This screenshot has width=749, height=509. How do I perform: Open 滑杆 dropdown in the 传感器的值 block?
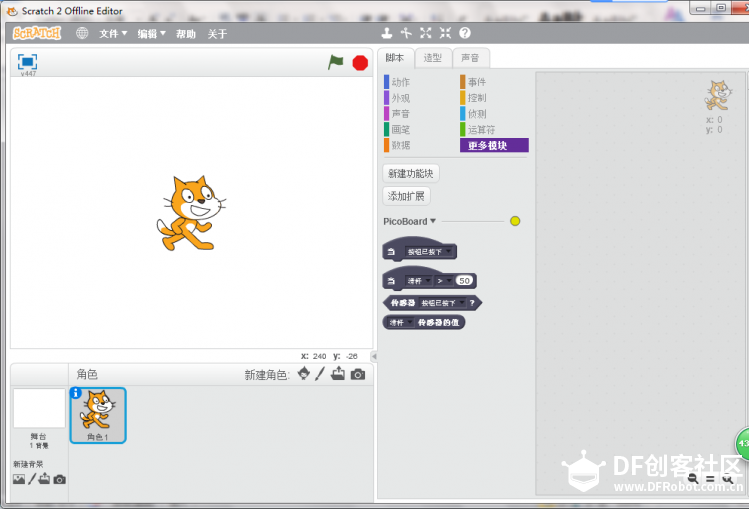pyautogui.click(x=400, y=323)
